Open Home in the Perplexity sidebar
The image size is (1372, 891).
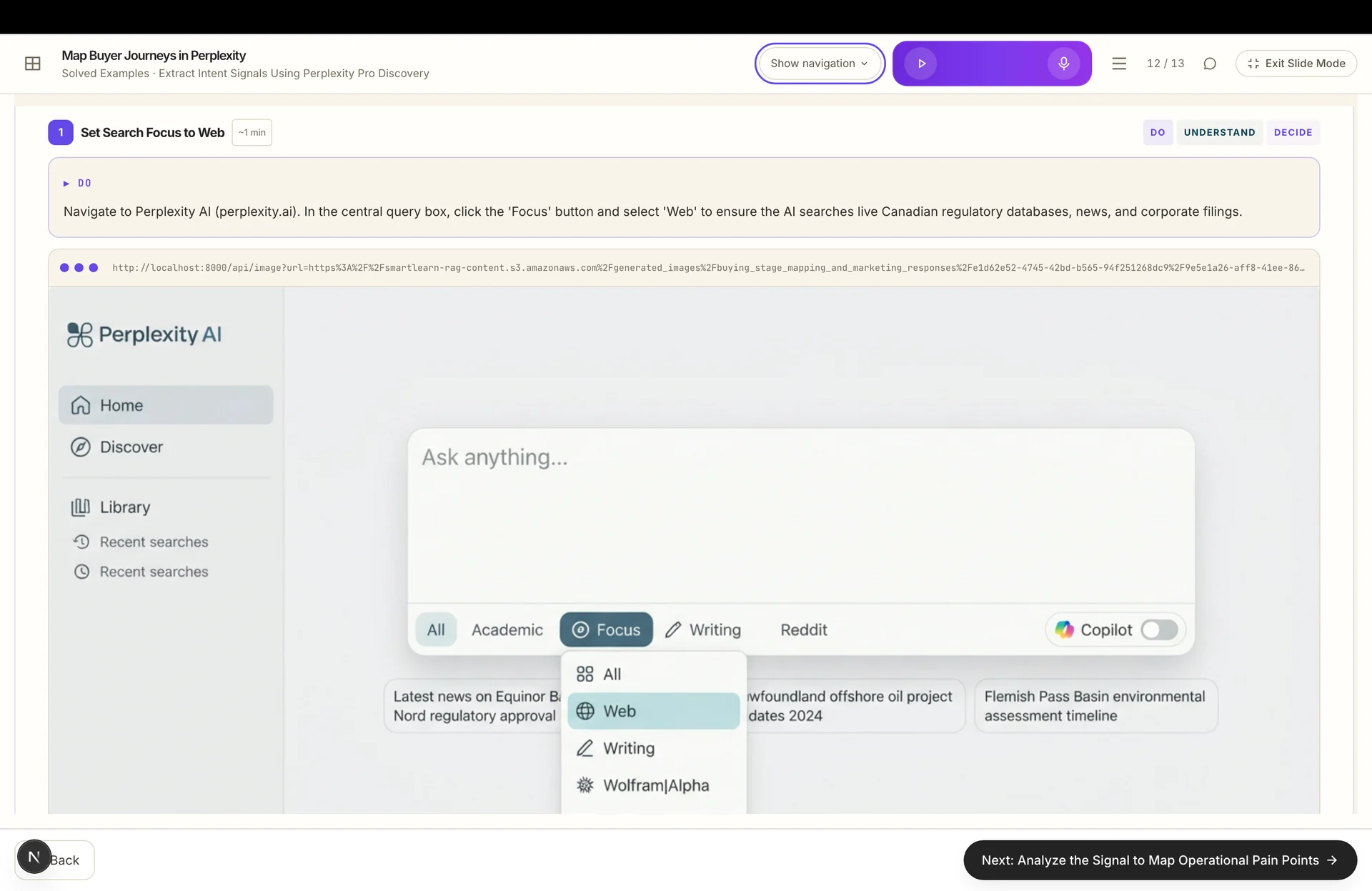166,405
